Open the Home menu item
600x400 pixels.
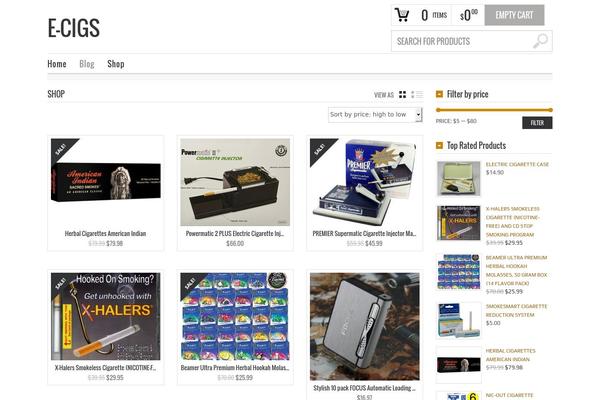tap(57, 64)
